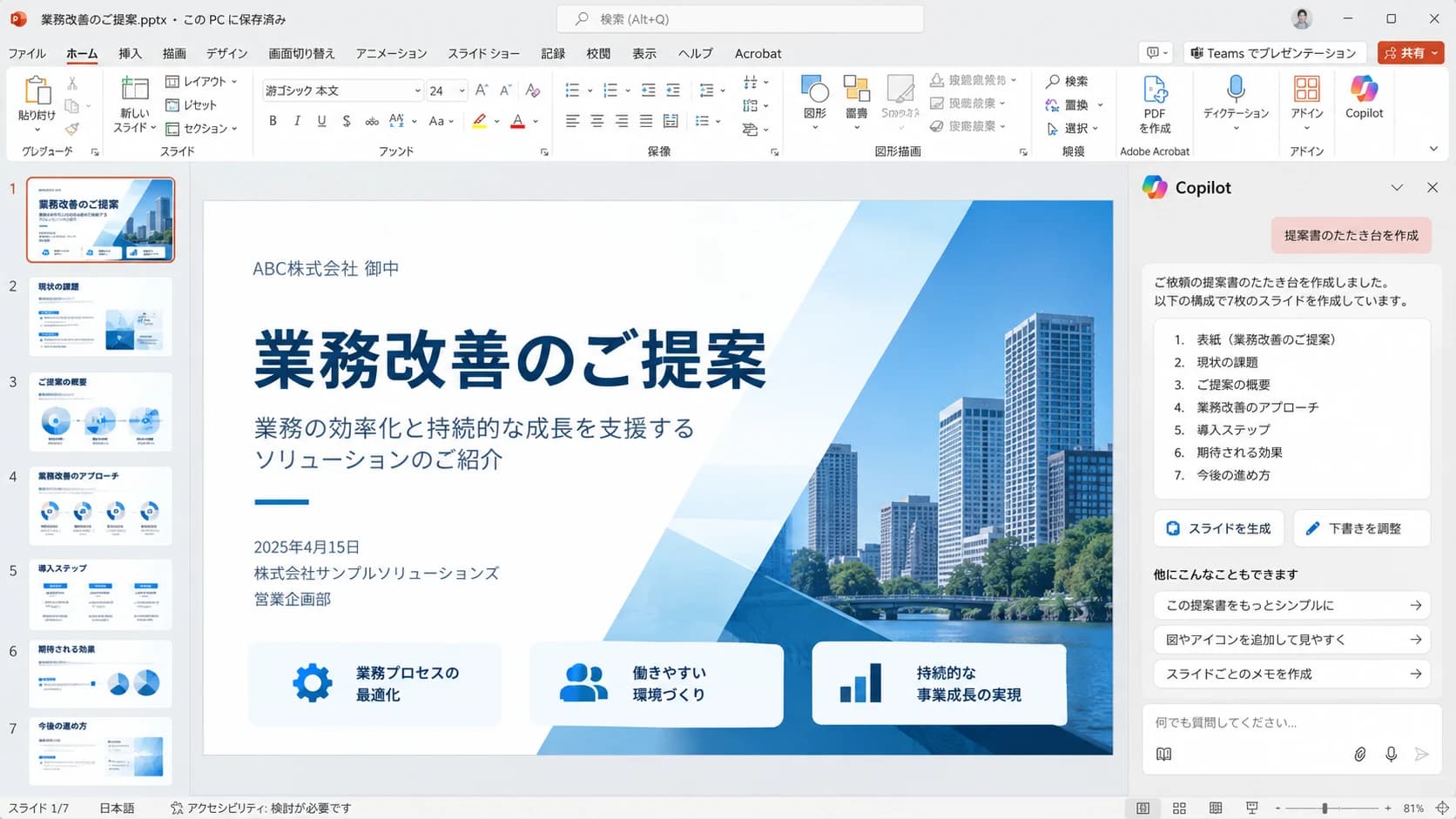Screen dimensions: 1456x819
Task: Fit slide to current window
Action: (x=1442, y=809)
